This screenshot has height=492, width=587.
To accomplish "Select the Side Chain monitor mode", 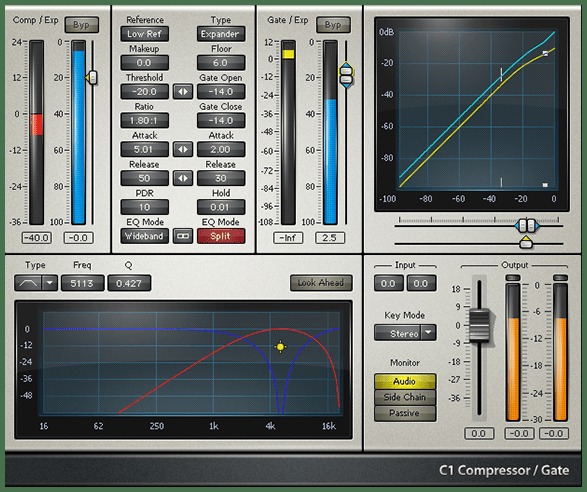I will pos(405,397).
